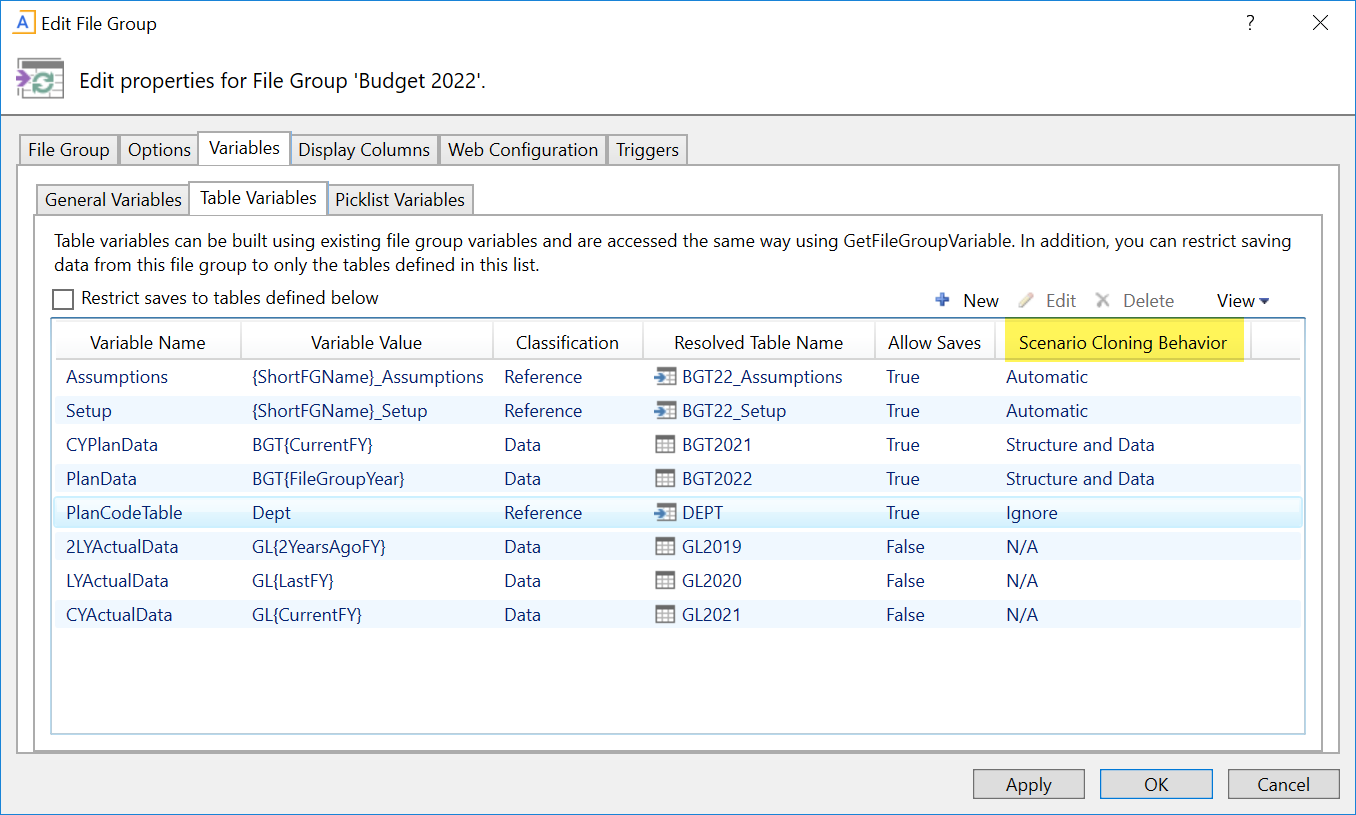Click the BGT2022 data table icon
The height and width of the screenshot is (815, 1356).
click(x=665, y=479)
